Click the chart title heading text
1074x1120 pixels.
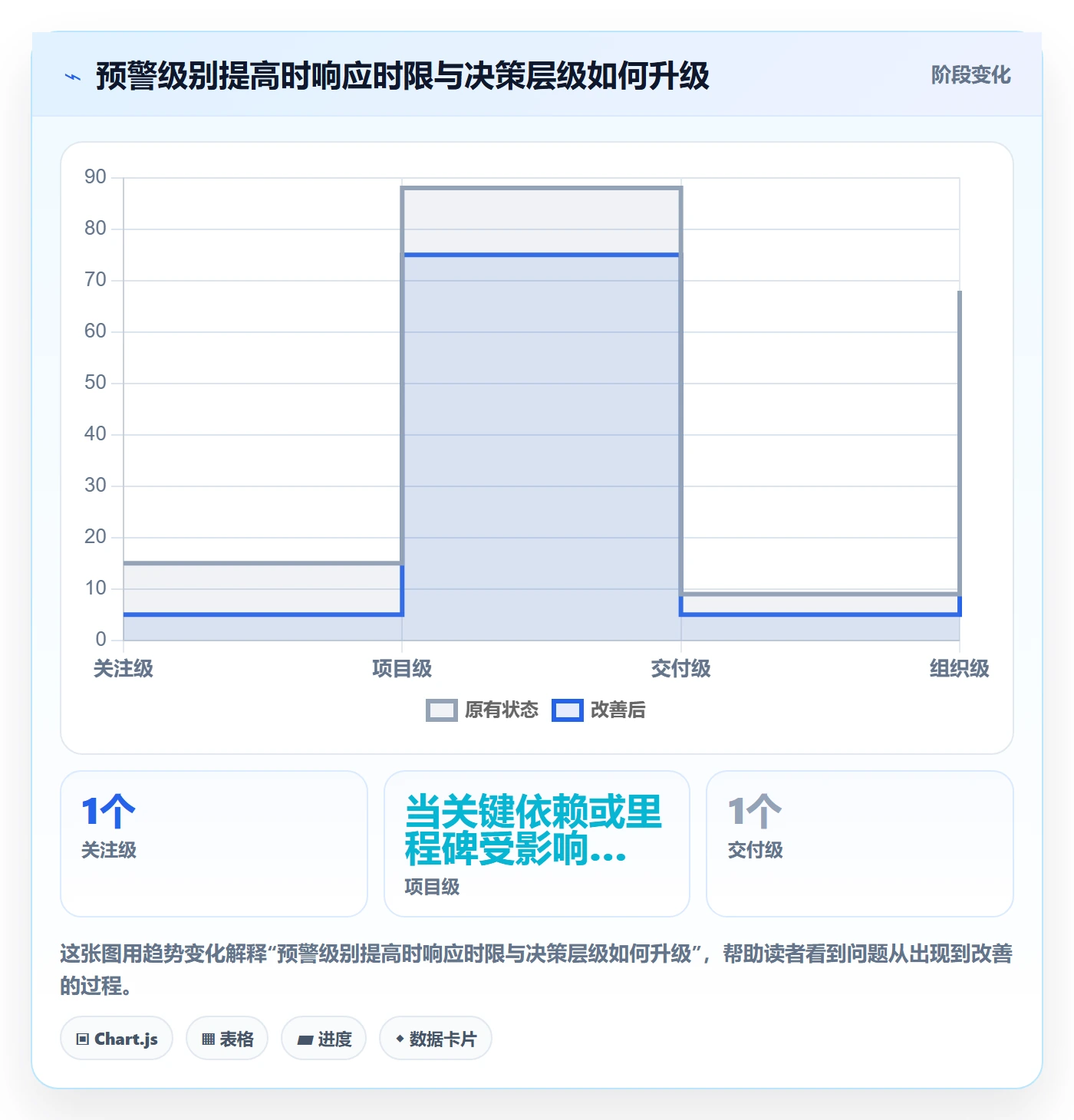click(402, 76)
